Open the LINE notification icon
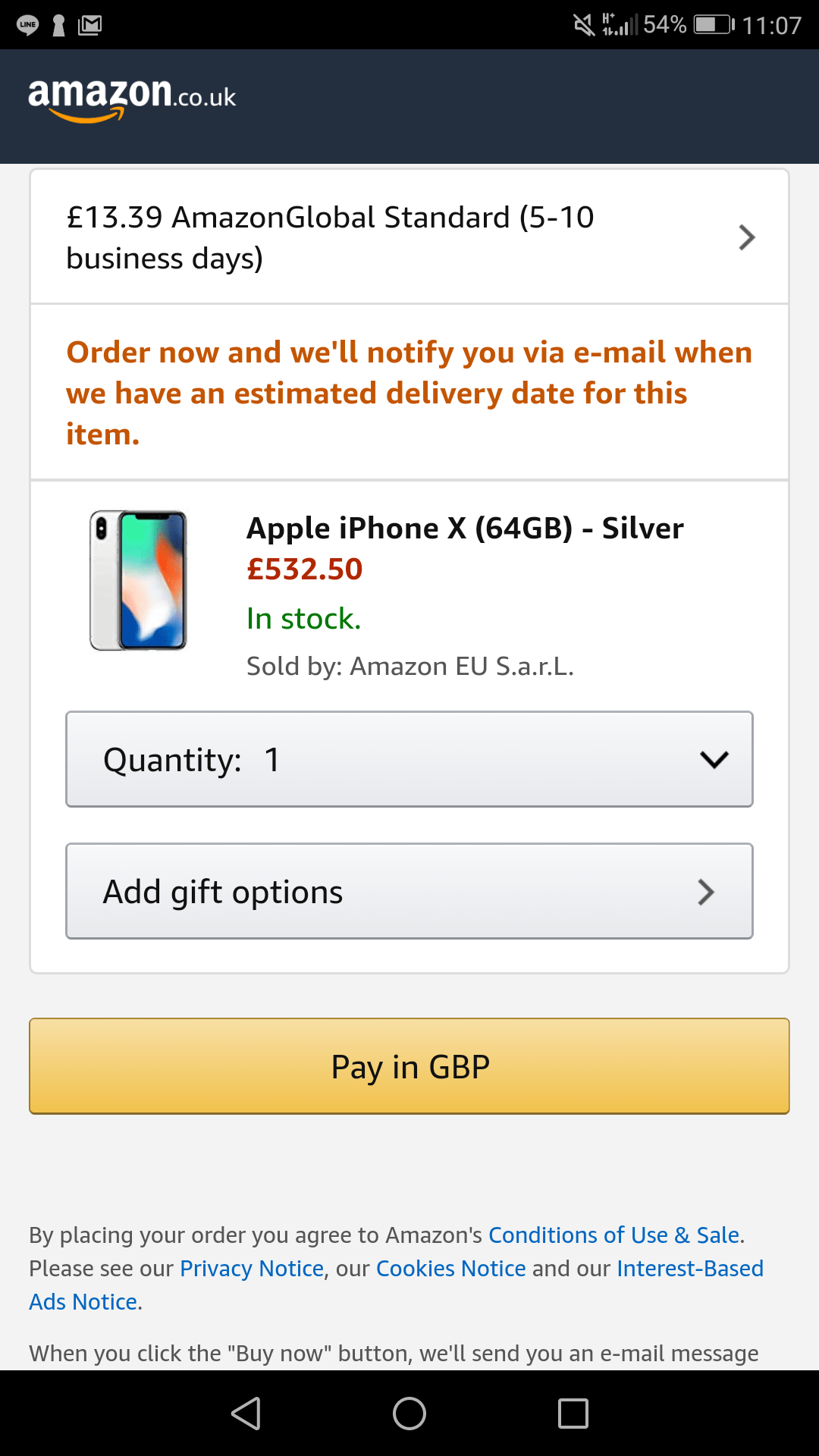819x1456 pixels. click(29, 23)
